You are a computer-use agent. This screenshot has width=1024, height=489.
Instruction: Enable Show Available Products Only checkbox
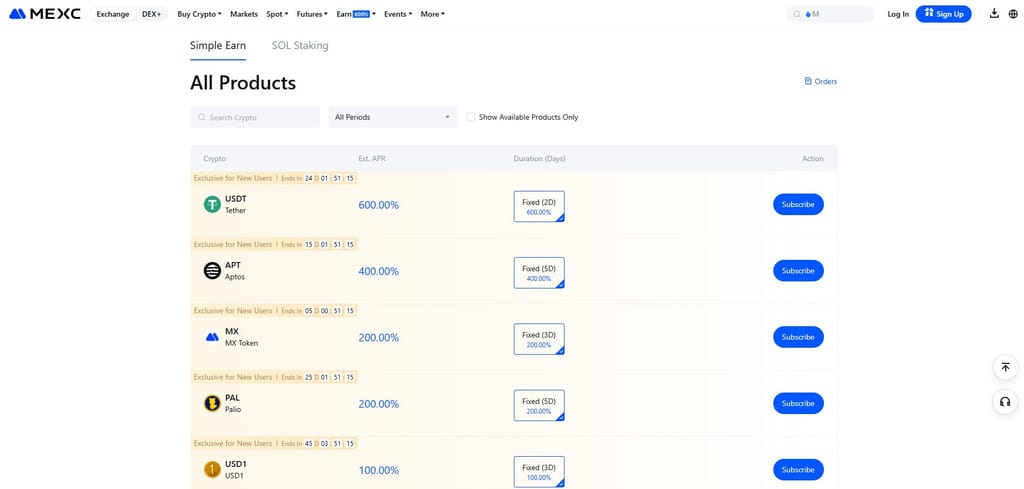(x=470, y=118)
